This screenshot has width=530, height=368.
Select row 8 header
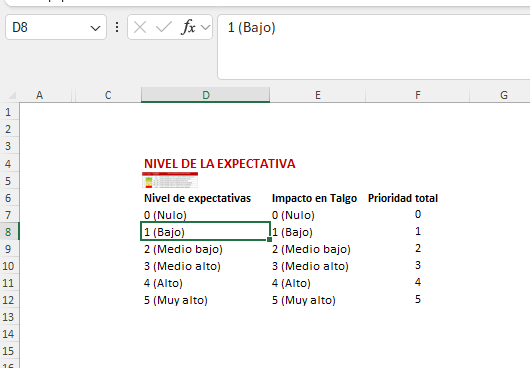pyautogui.click(x=8, y=232)
